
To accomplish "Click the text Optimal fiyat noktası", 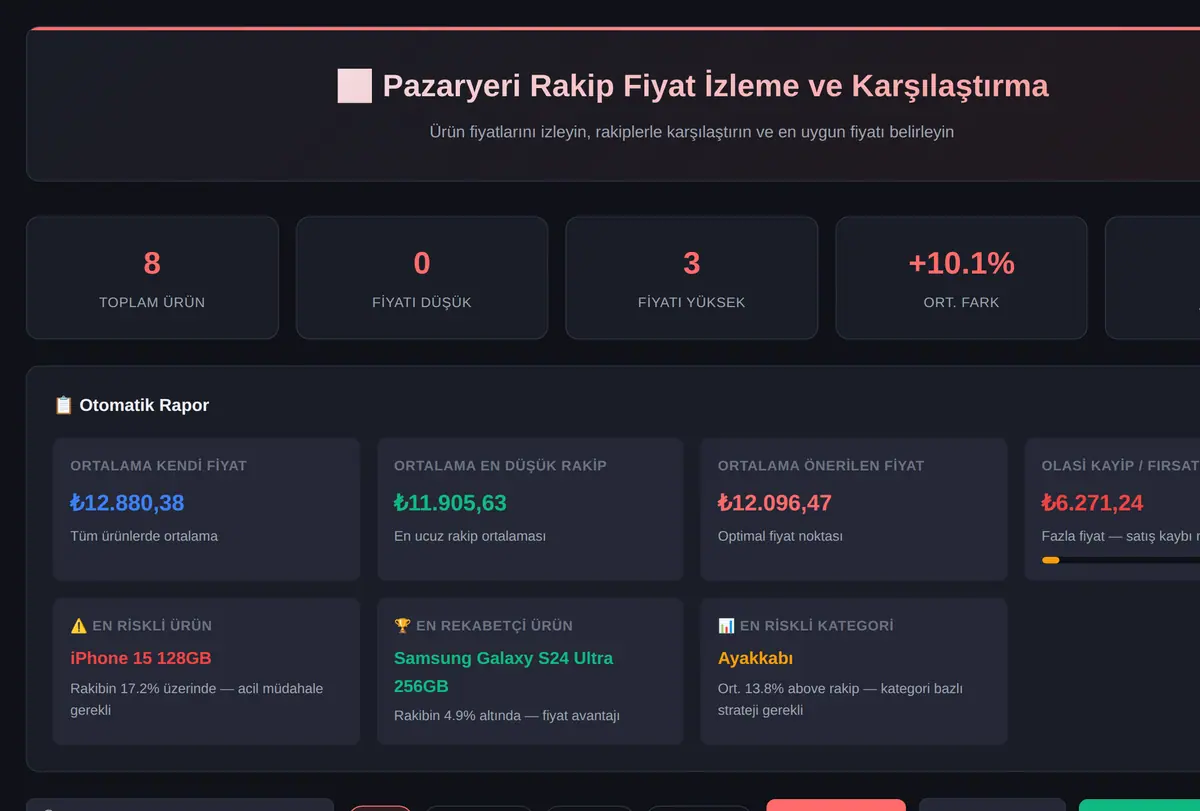I will pyautogui.click(x=780, y=536).
